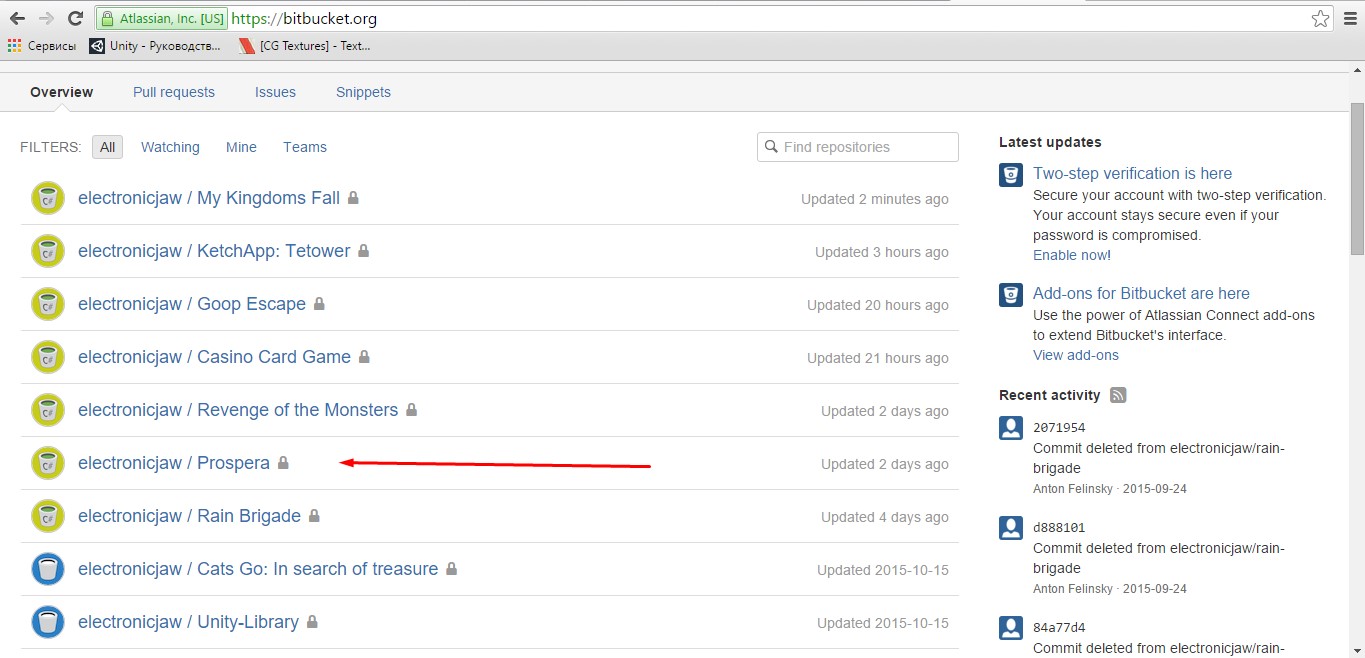Click Unity-Library repository blue bucket avatar

pyautogui.click(x=48, y=622)
